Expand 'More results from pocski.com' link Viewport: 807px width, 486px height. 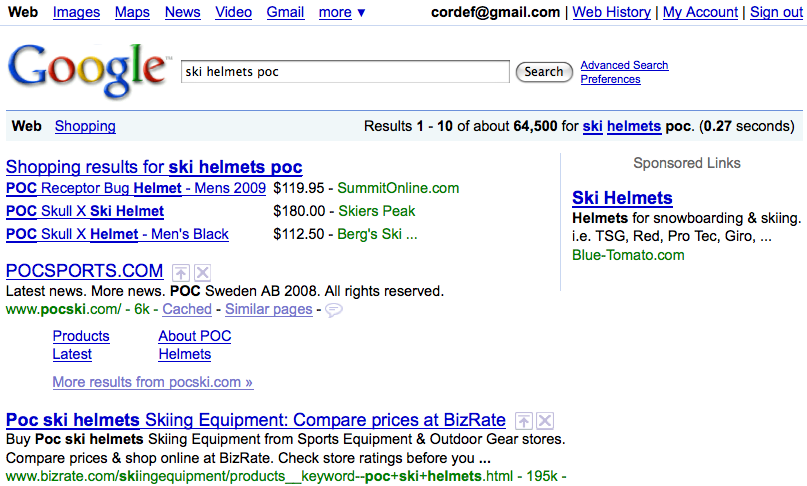click(152, 382)
